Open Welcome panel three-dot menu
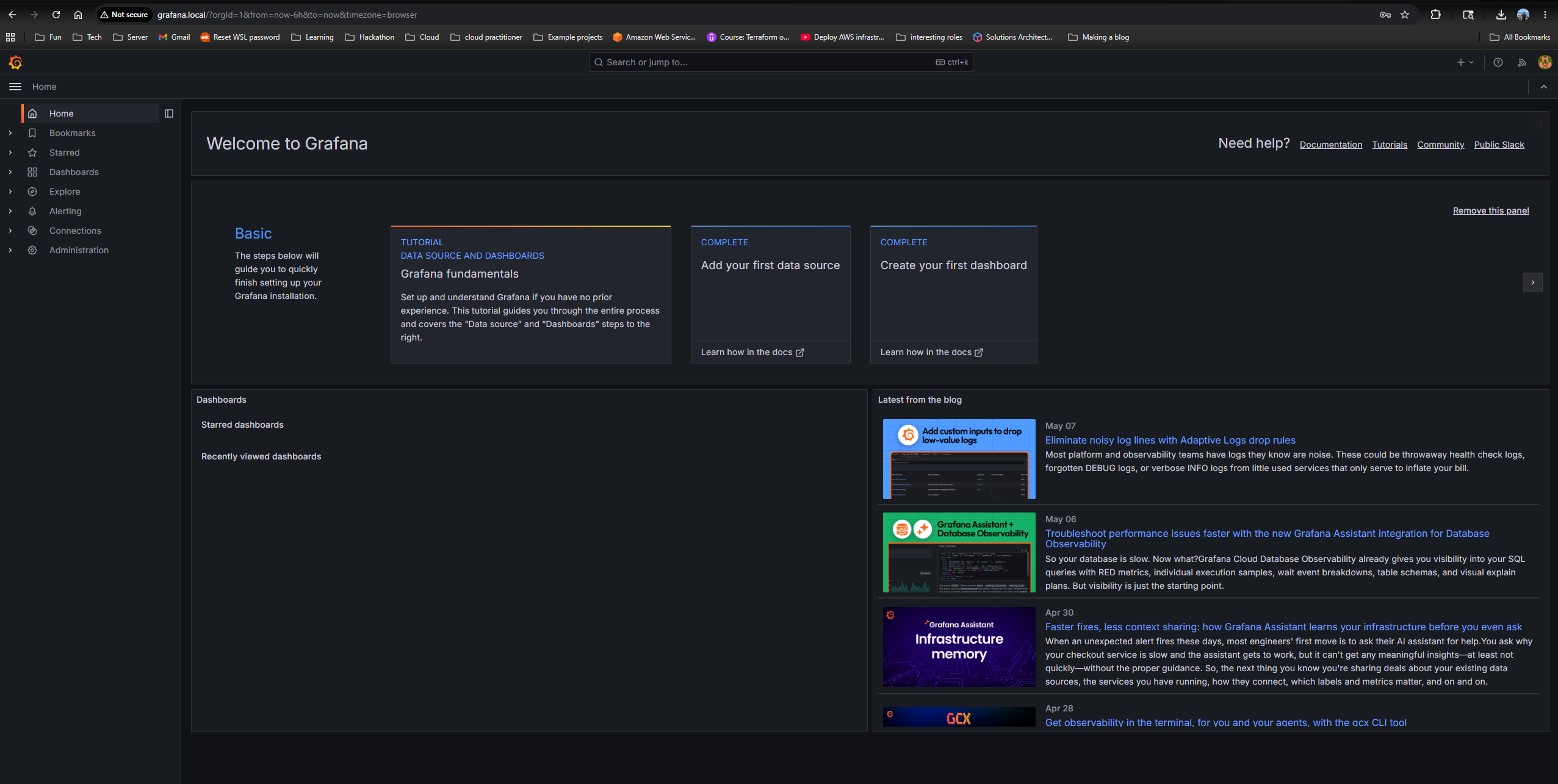 (x=1541, y=123)
